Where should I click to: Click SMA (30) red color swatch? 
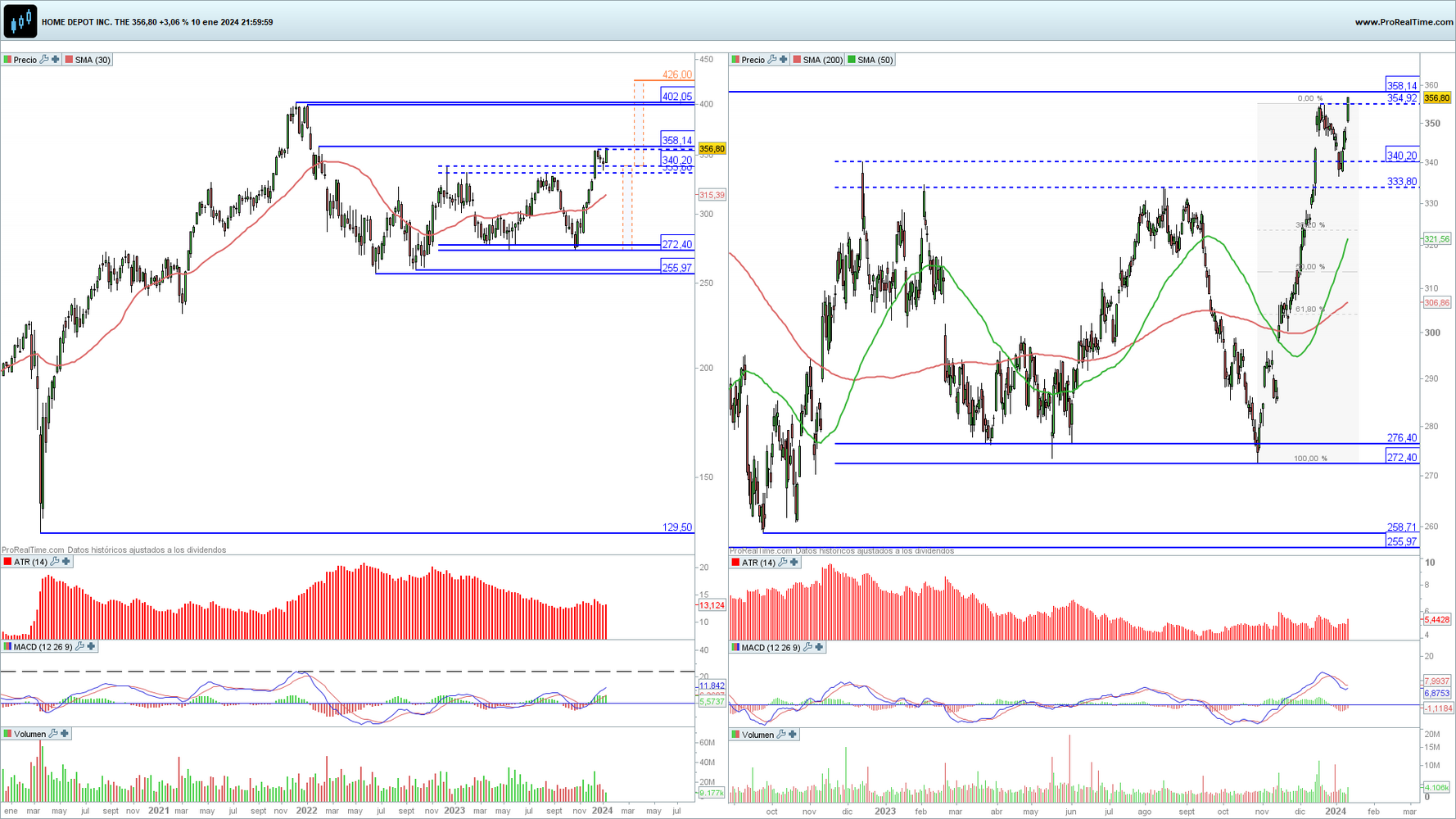[70, 60]
